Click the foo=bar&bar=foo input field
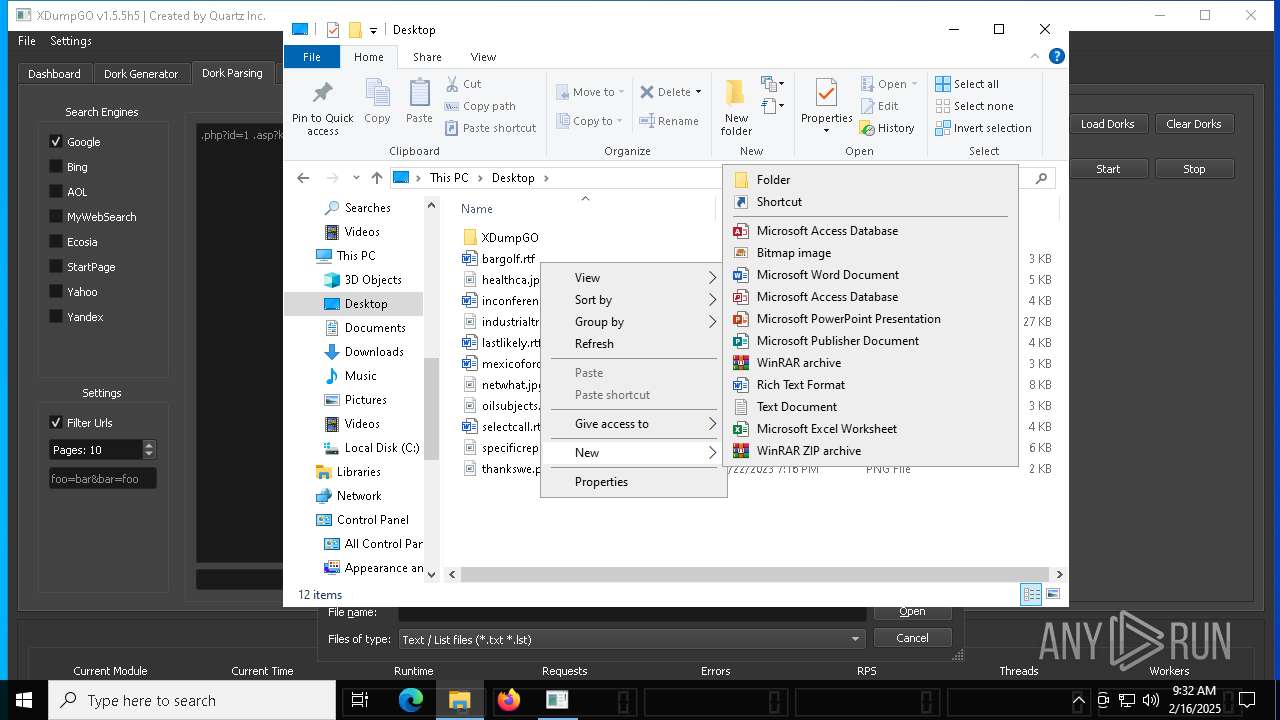The height and width of the screenshot is (720, 1280). click(x=103, y=479)
